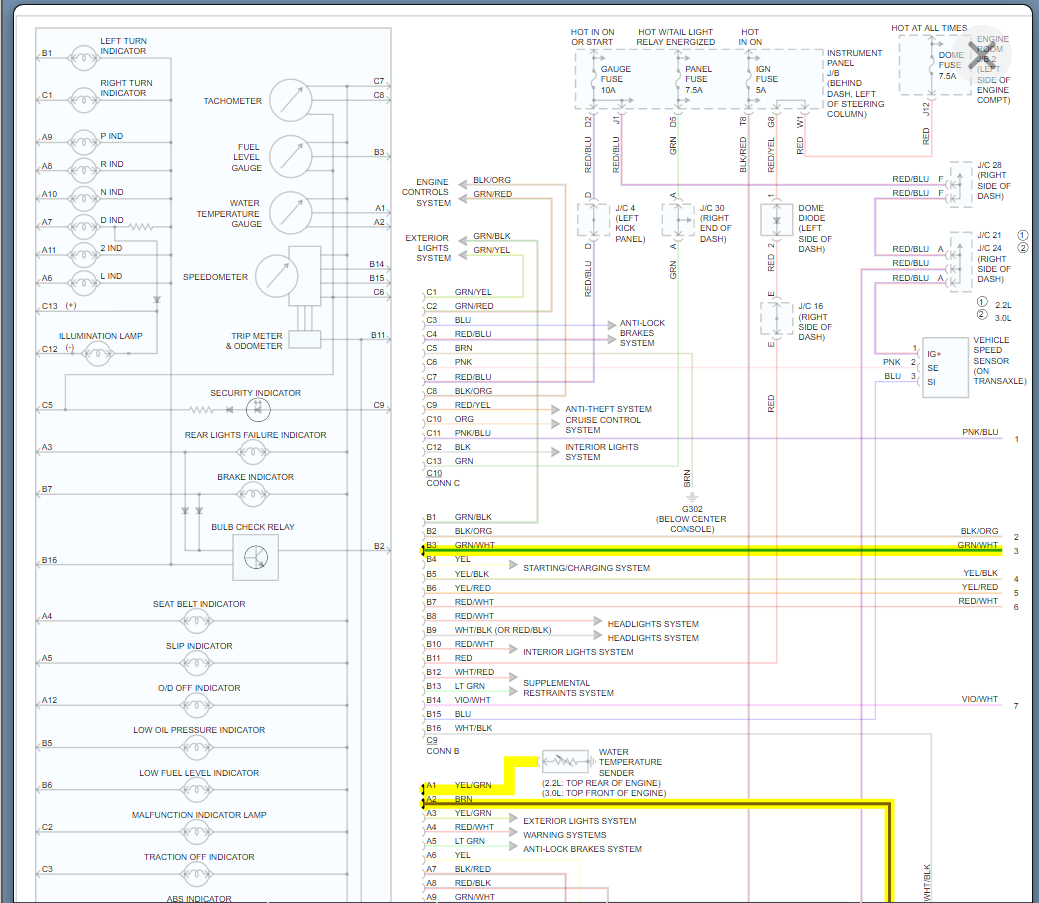Screen dimensions: 1039x903
Task: Click the Vehicle Speed Sensor box
Action: (946, 368)
